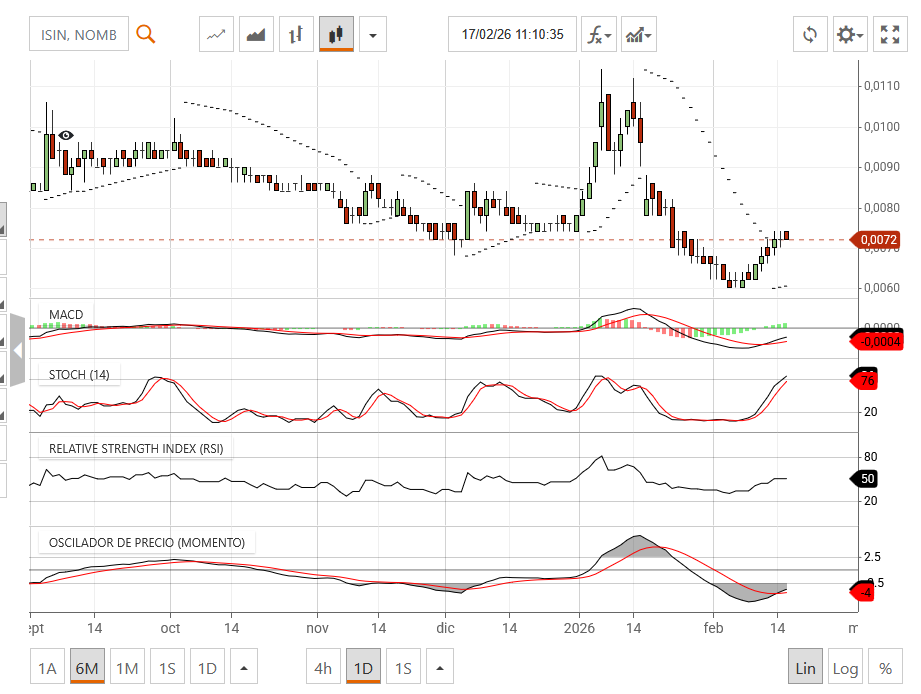
Task: Select the 6M time range
Action: (x=87, y=668)
